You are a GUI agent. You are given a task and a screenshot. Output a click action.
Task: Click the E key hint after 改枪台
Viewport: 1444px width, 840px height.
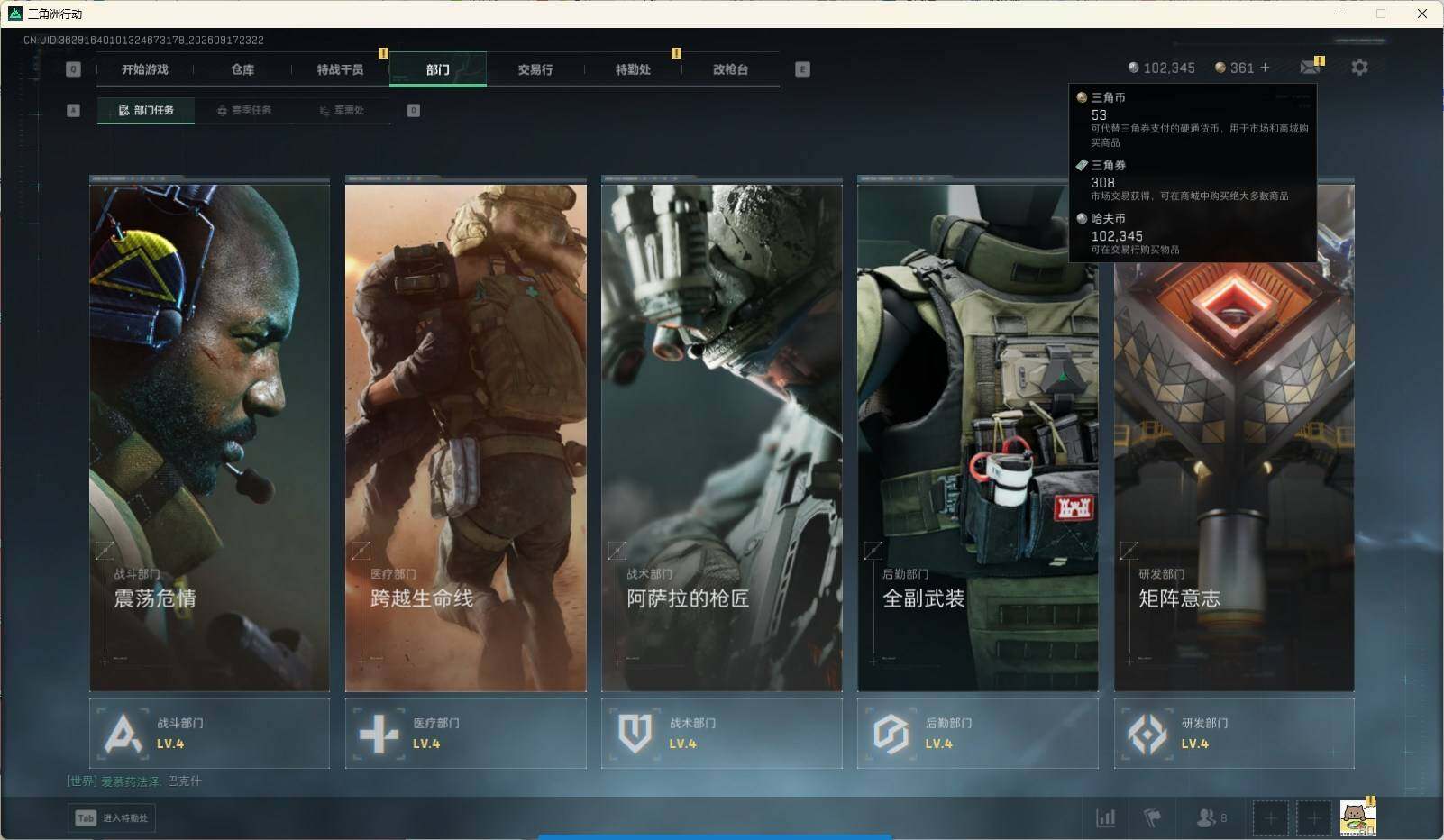[802, 69]
